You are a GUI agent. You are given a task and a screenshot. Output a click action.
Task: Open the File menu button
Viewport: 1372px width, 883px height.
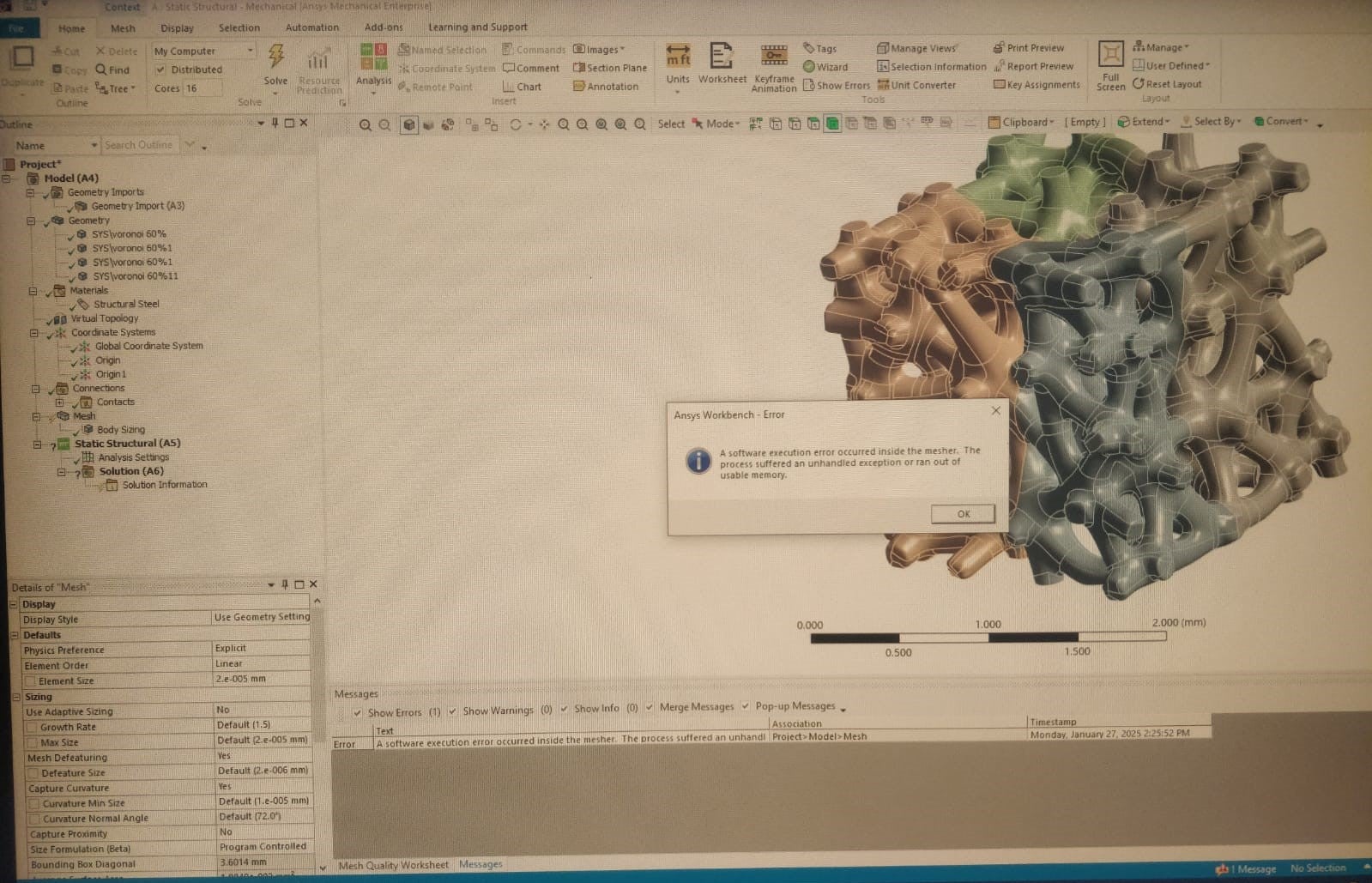(16, 28)
